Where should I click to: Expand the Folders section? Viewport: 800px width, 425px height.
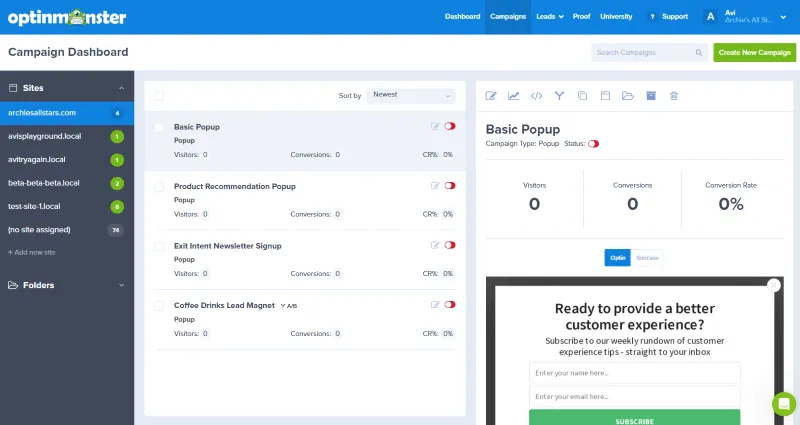coord(121,285)
